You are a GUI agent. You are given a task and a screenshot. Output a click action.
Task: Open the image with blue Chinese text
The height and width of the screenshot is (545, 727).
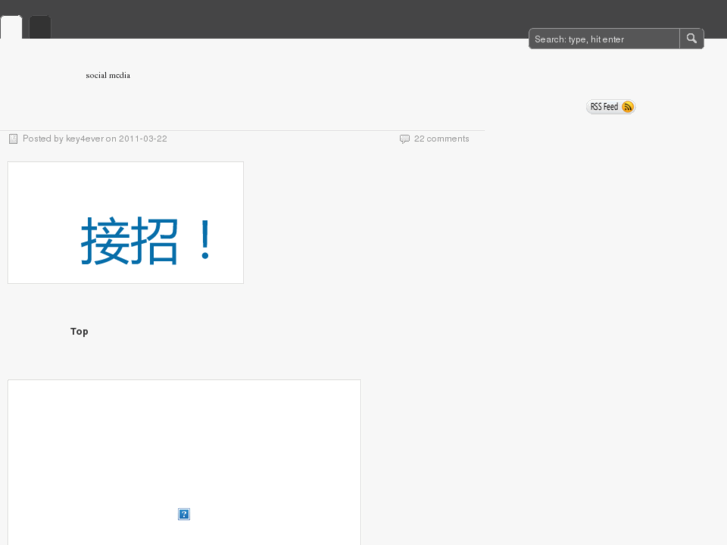coord(126,223)
